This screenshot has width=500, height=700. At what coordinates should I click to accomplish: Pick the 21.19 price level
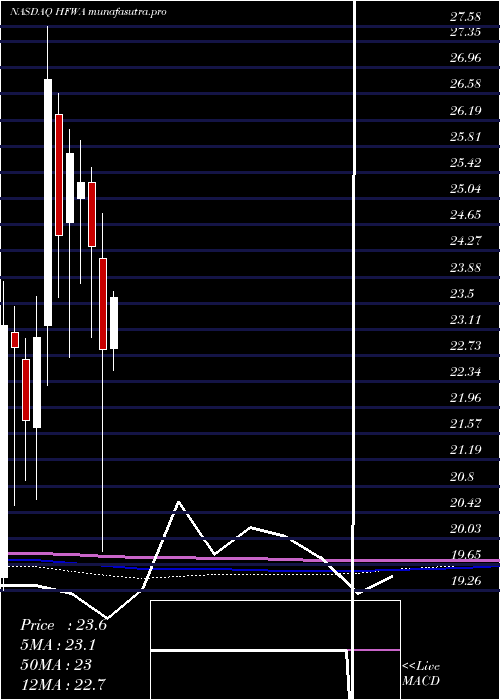click(x=465, y=450)
